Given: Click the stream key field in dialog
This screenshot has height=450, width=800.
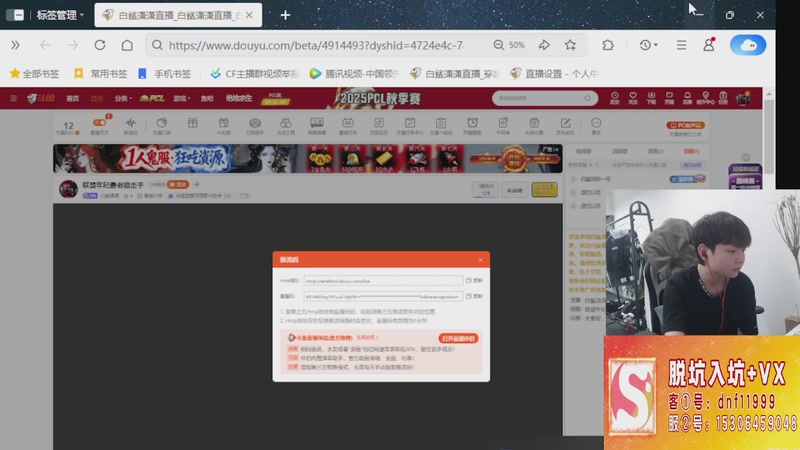Looking at the screenshot, I should 383,296.
